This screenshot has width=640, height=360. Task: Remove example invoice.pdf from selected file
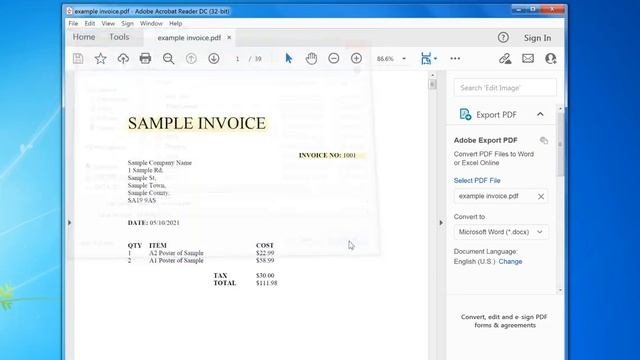click(541, 196)
